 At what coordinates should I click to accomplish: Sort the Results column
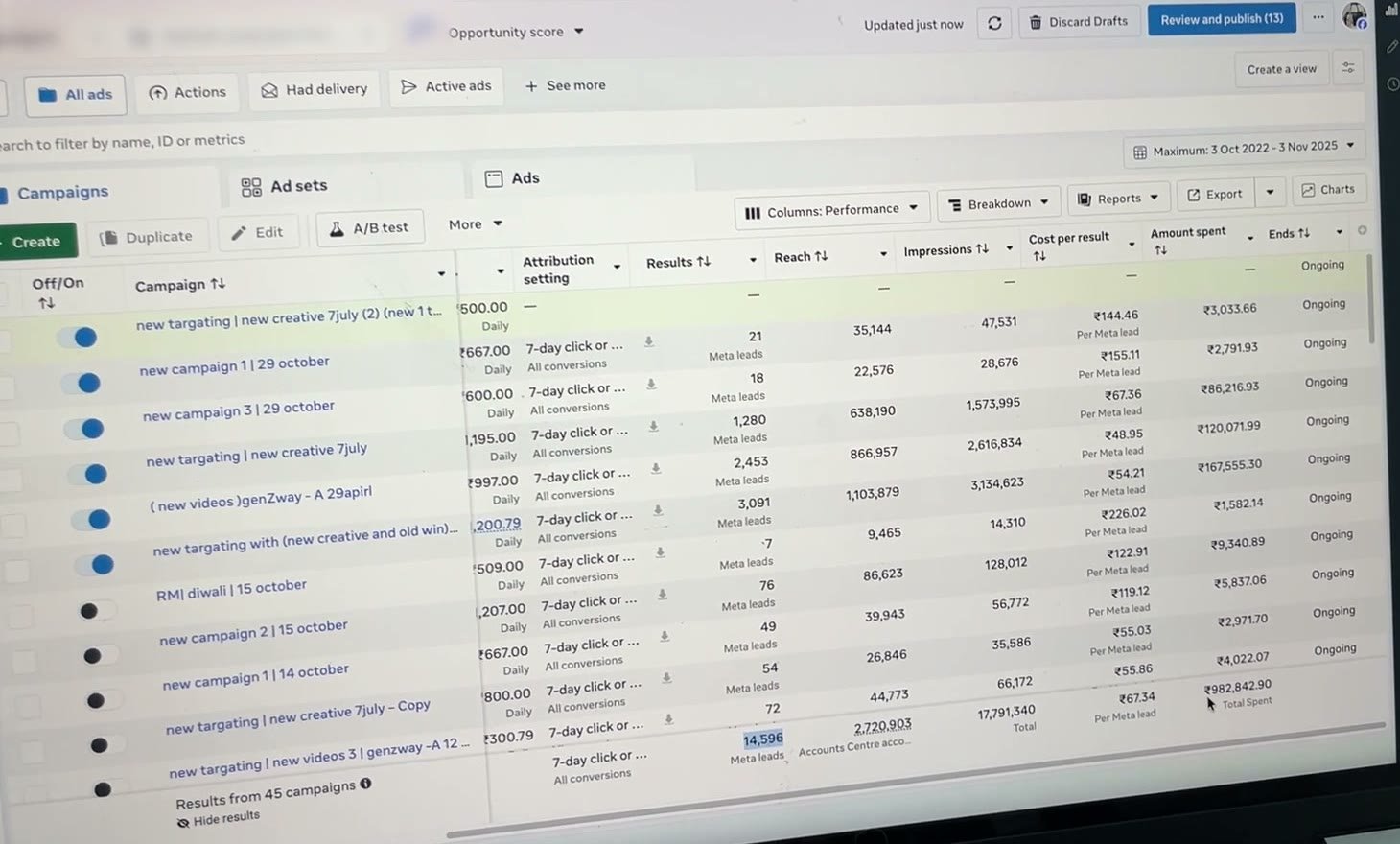[x=704, y=261]
